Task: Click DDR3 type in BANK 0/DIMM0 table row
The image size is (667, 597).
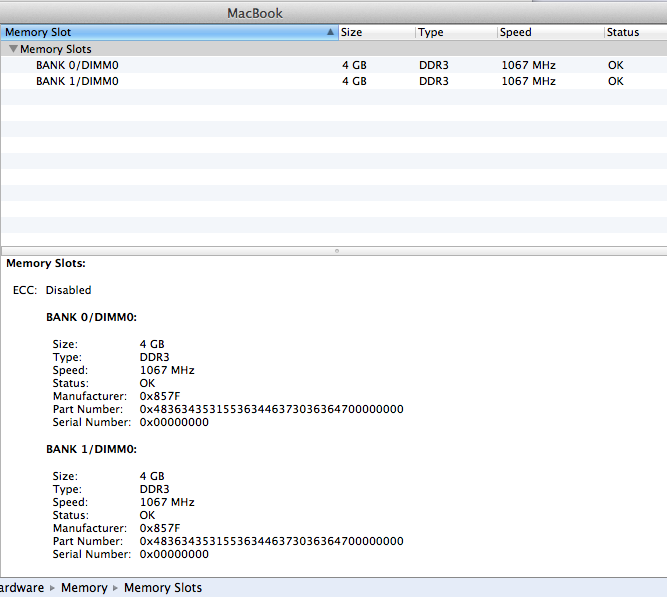Action: pos(433,65)
